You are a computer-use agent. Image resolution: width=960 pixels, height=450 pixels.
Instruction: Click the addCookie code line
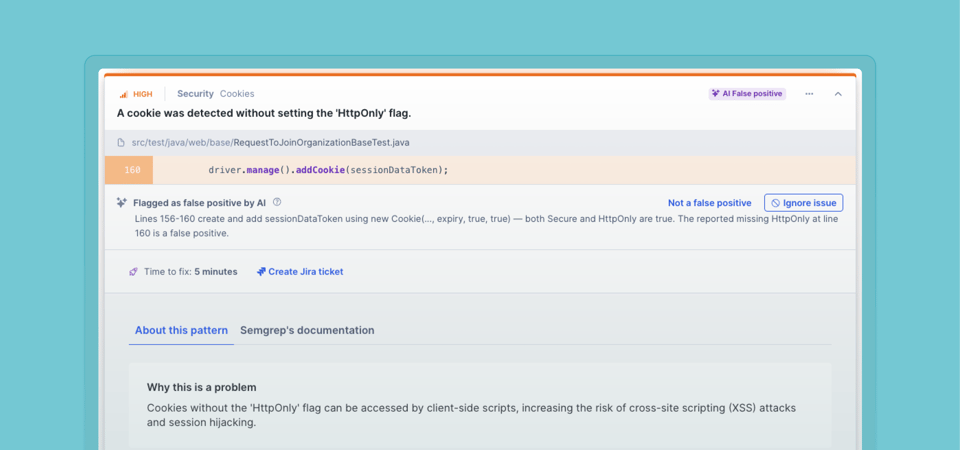pos(328,170)
